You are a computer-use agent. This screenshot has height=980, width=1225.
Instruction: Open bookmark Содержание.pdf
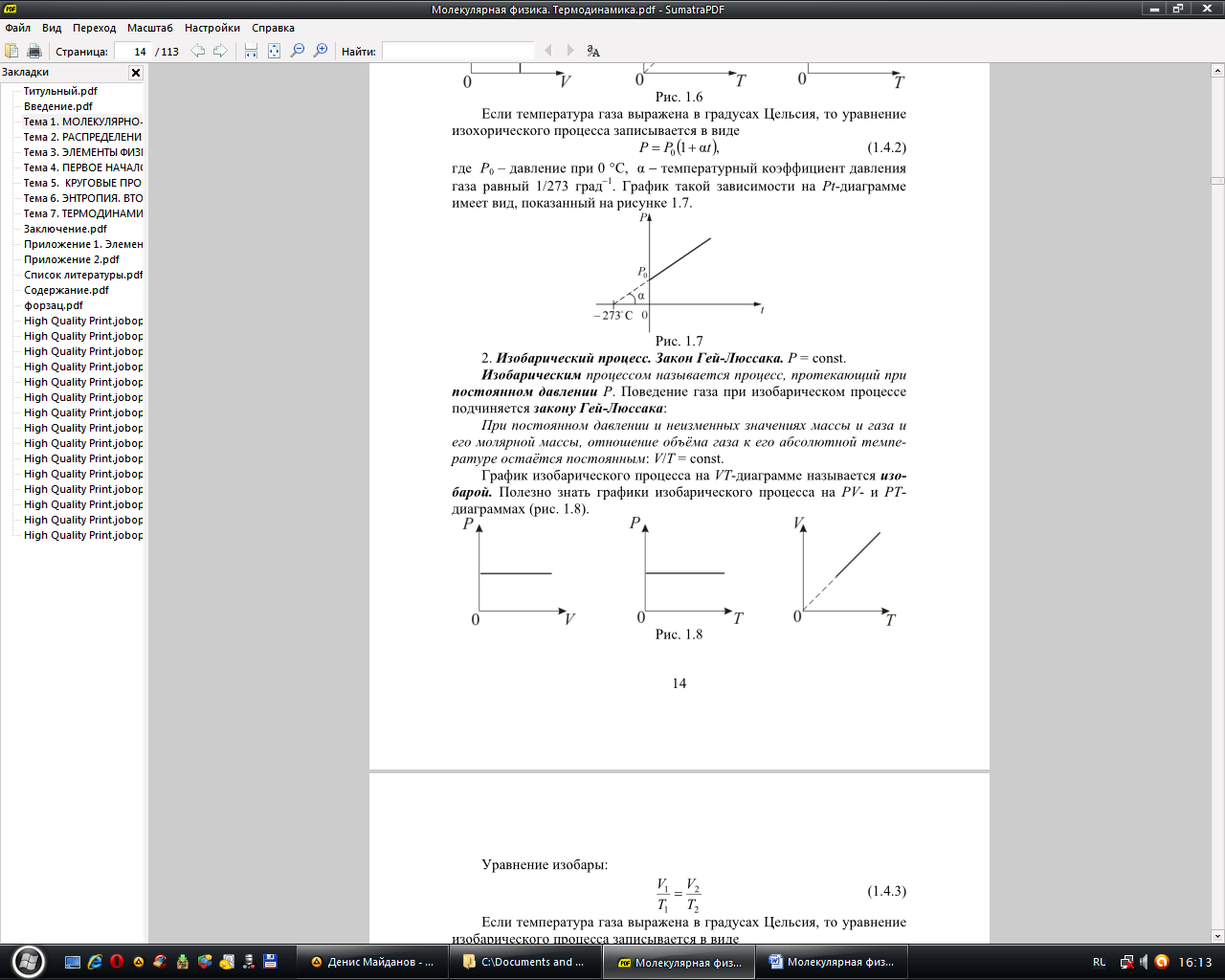click(66, 290)
